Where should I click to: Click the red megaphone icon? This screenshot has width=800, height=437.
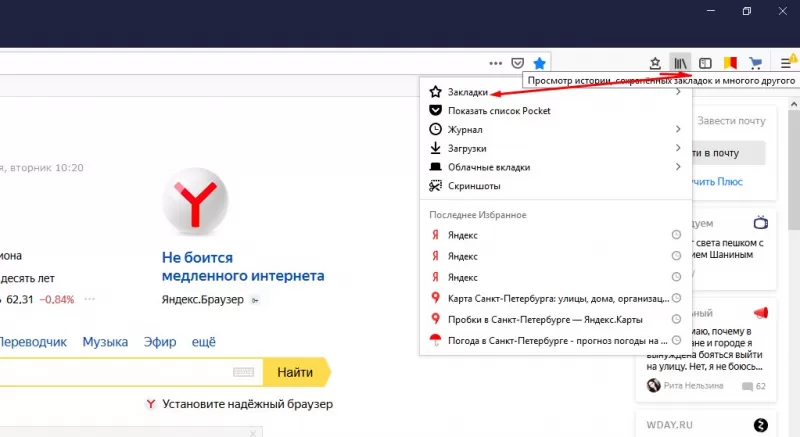pos(760,312)
